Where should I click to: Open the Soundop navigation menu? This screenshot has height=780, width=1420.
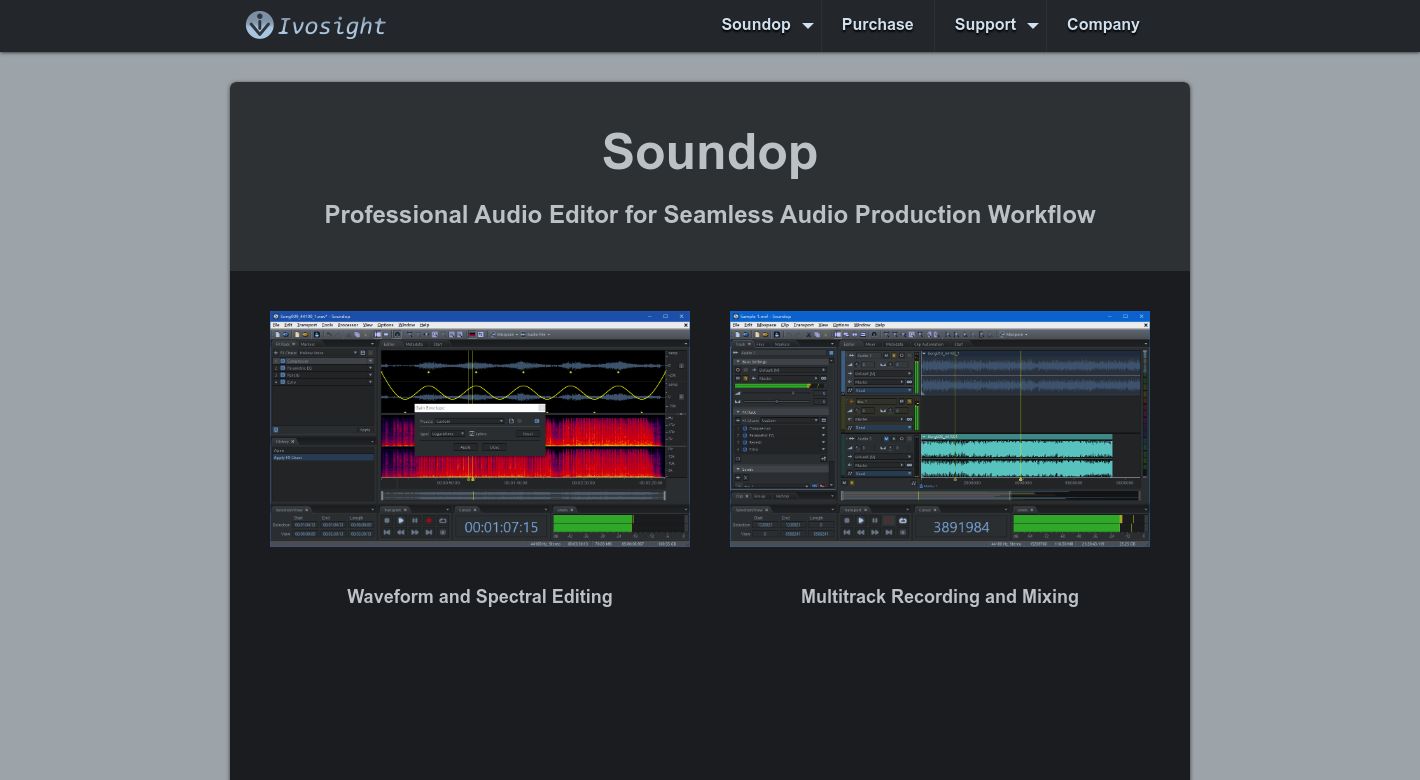(756, 25)
